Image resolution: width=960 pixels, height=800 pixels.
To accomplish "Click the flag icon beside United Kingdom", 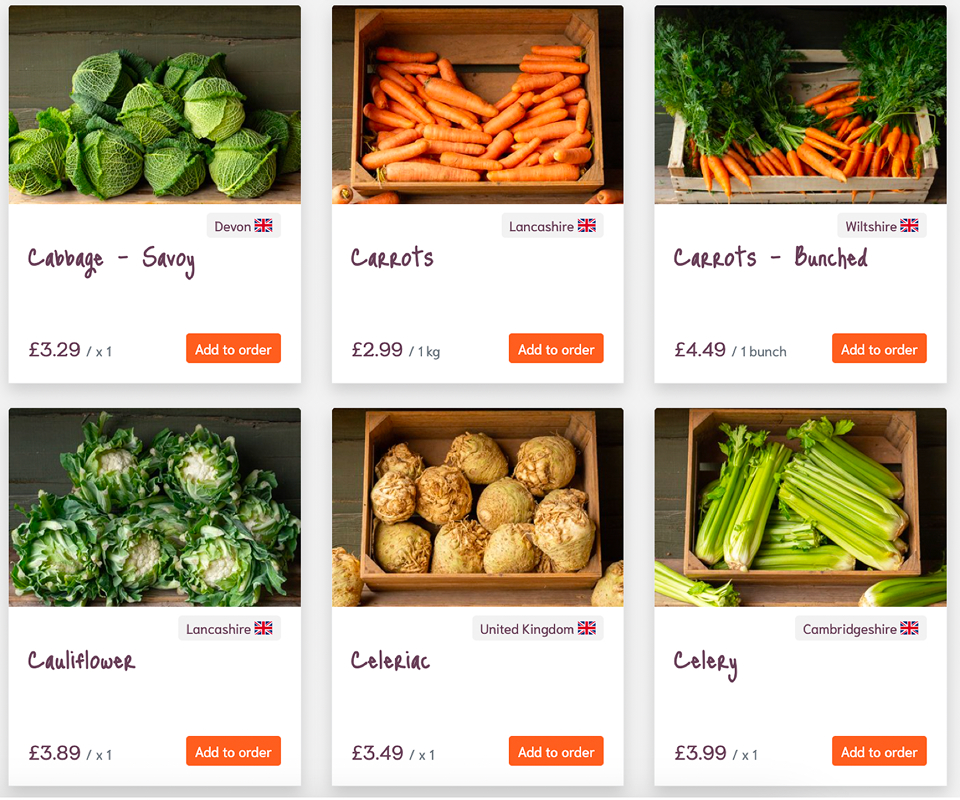I will pos(587,629).
